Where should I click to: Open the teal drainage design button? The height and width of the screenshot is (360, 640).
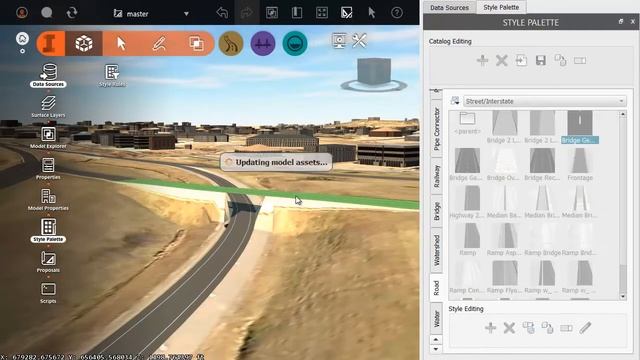295,43
